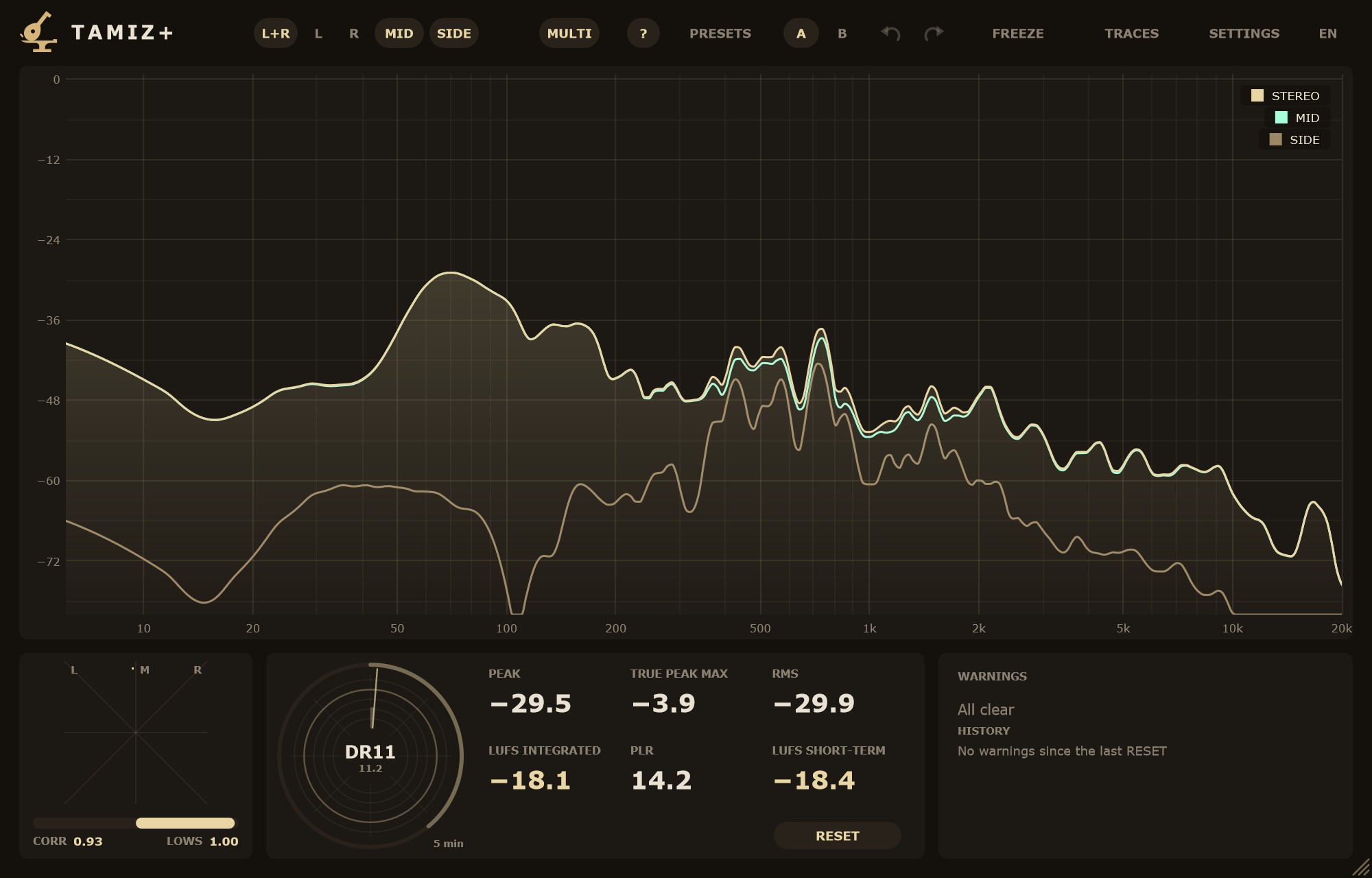
Task: Click the SIDE legend color swatch
Action: pos(1276,139)
